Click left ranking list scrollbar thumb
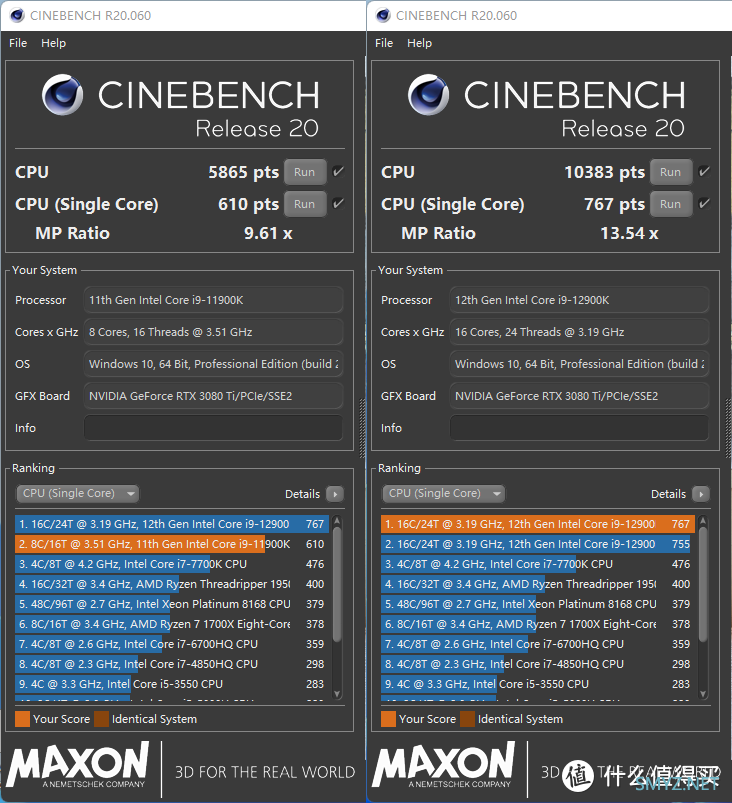Viewport: 732px width, 803px height. click(x=337, y=584)
